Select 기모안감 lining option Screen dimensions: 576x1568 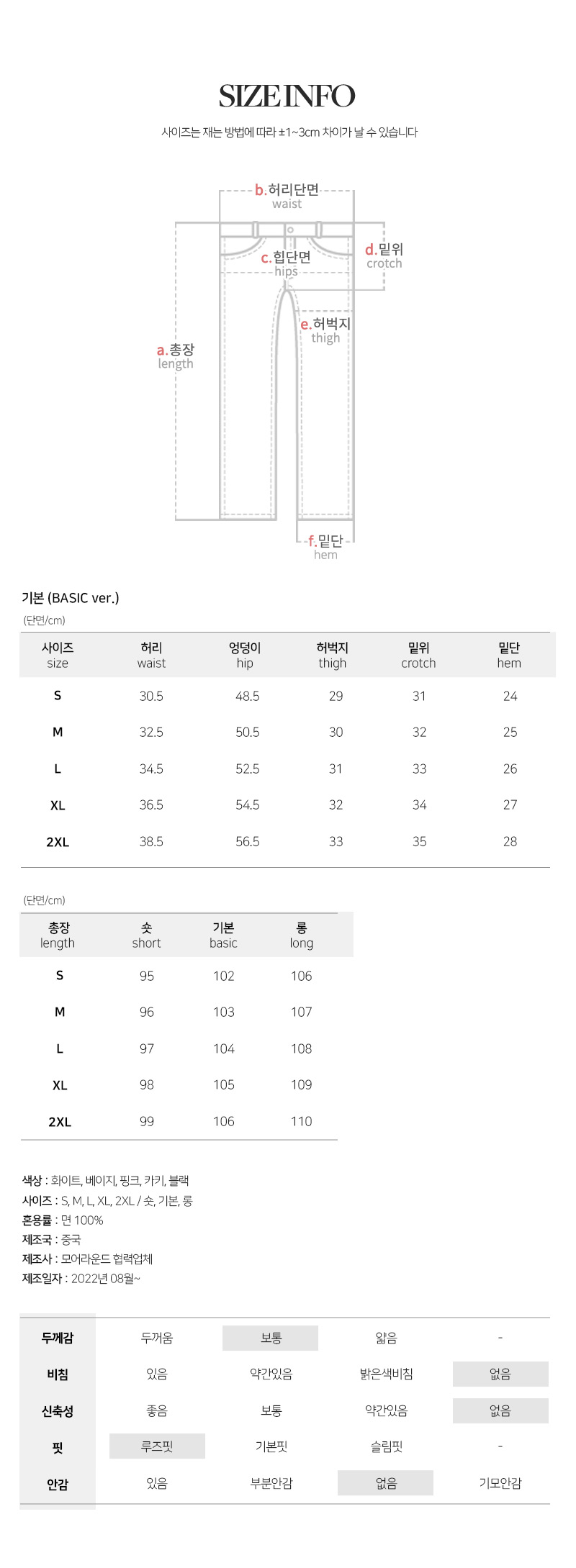[x=500, y=1483]
